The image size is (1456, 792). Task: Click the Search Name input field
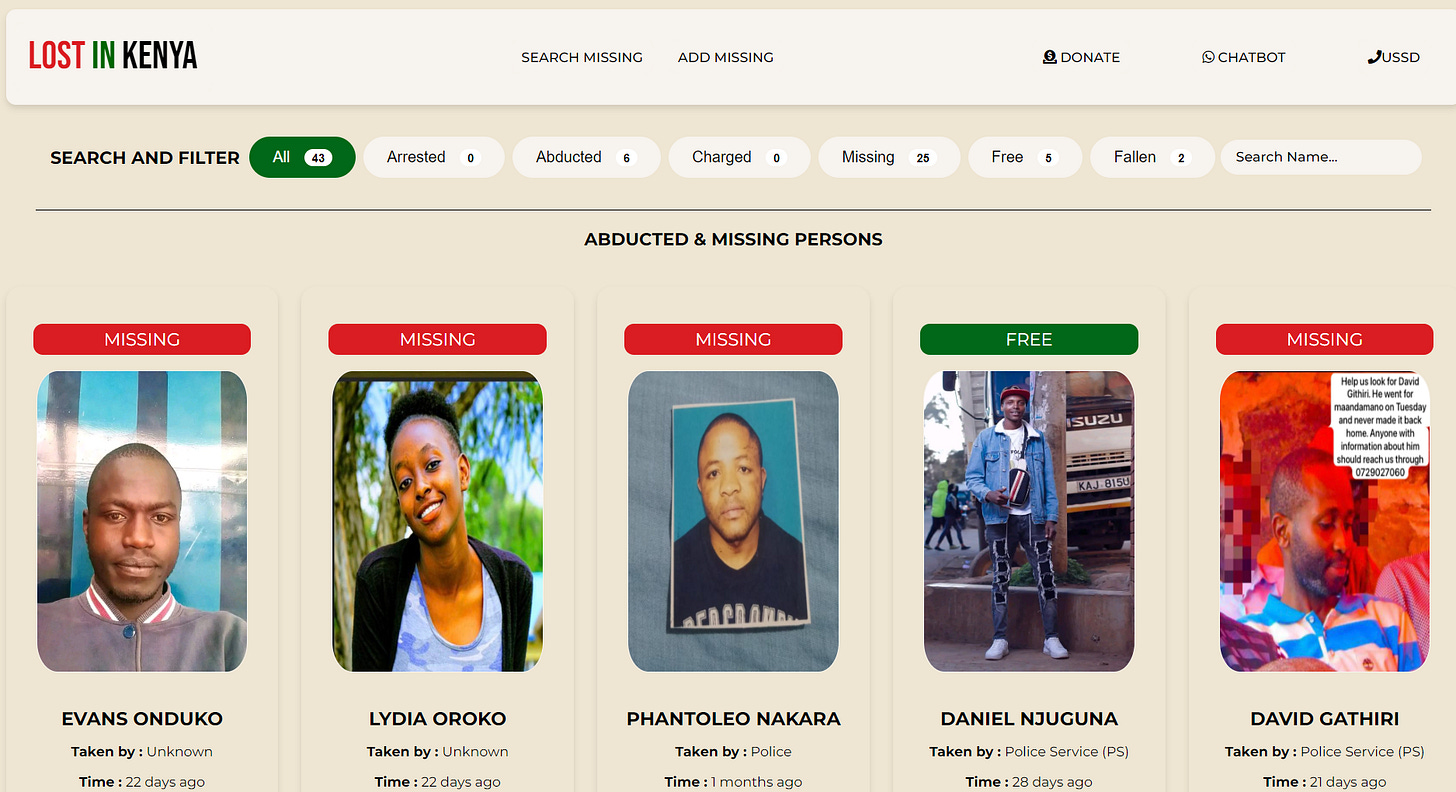[1321, 157]
